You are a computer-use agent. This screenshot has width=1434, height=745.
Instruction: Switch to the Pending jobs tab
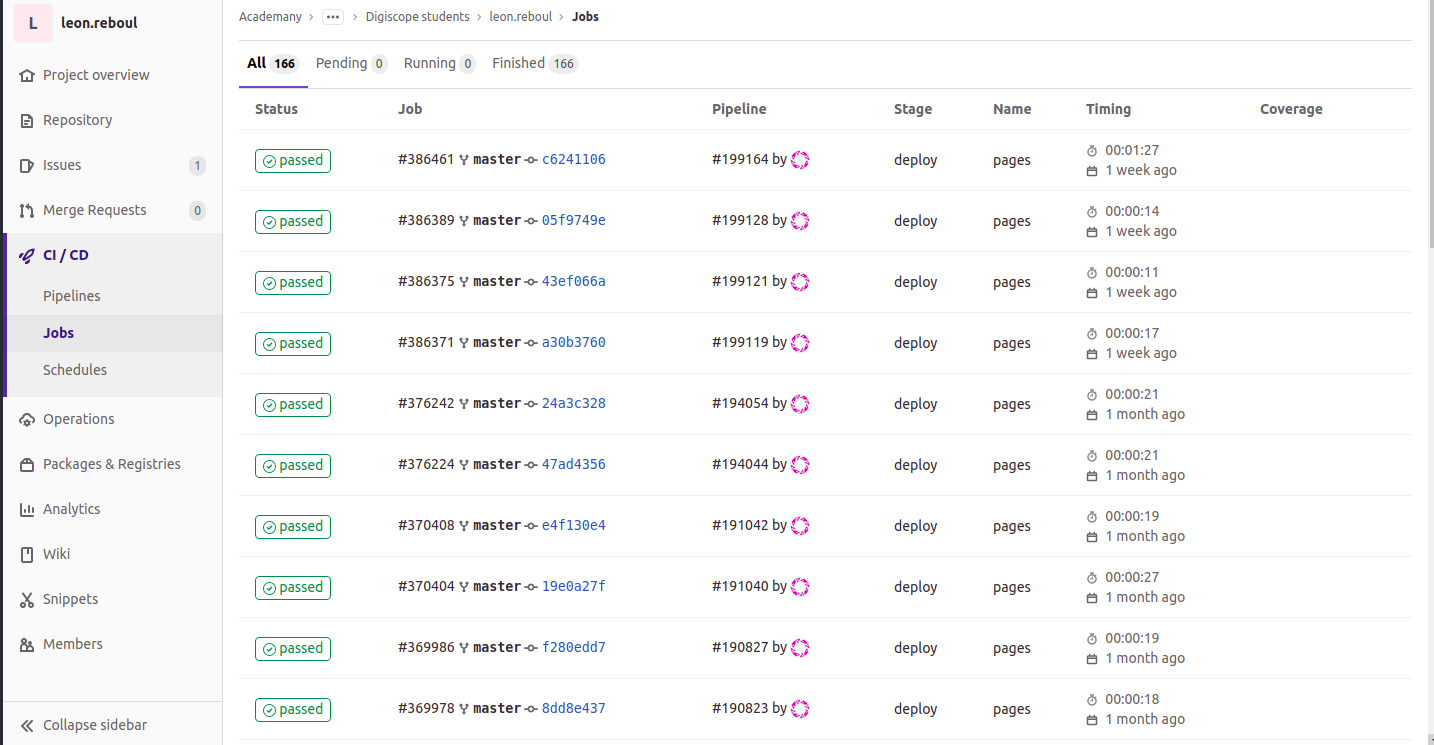(x=351, y=63)
